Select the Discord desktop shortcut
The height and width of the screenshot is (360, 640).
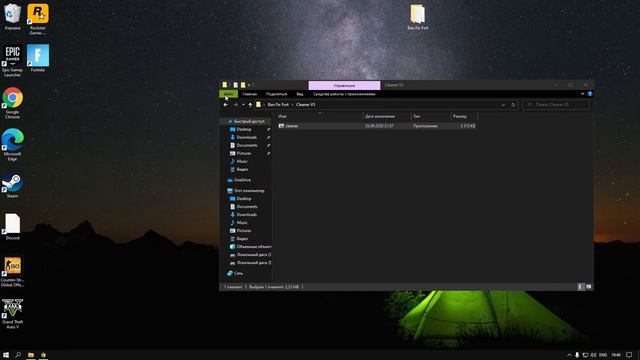(x=12, y=227)
